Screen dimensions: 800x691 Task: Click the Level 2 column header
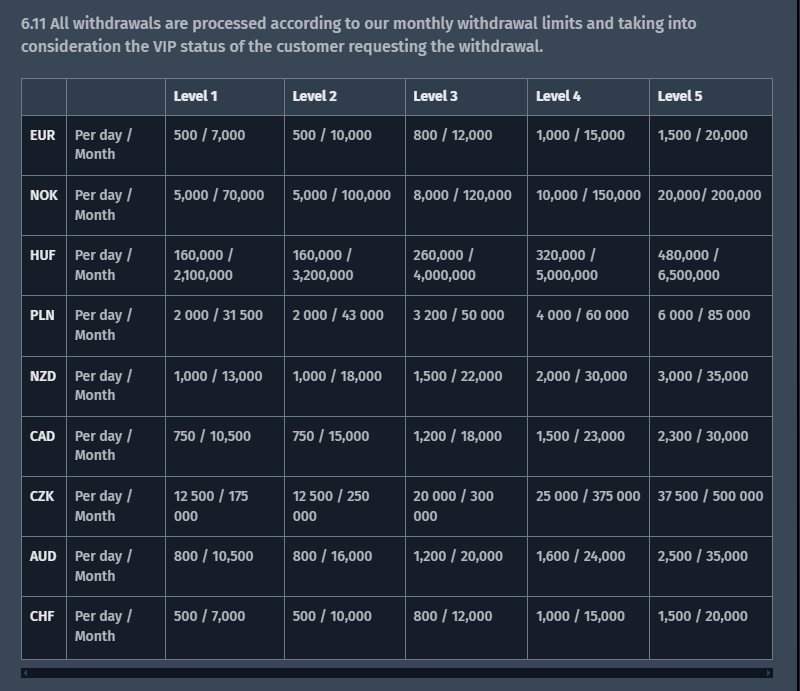coord(314,96)
